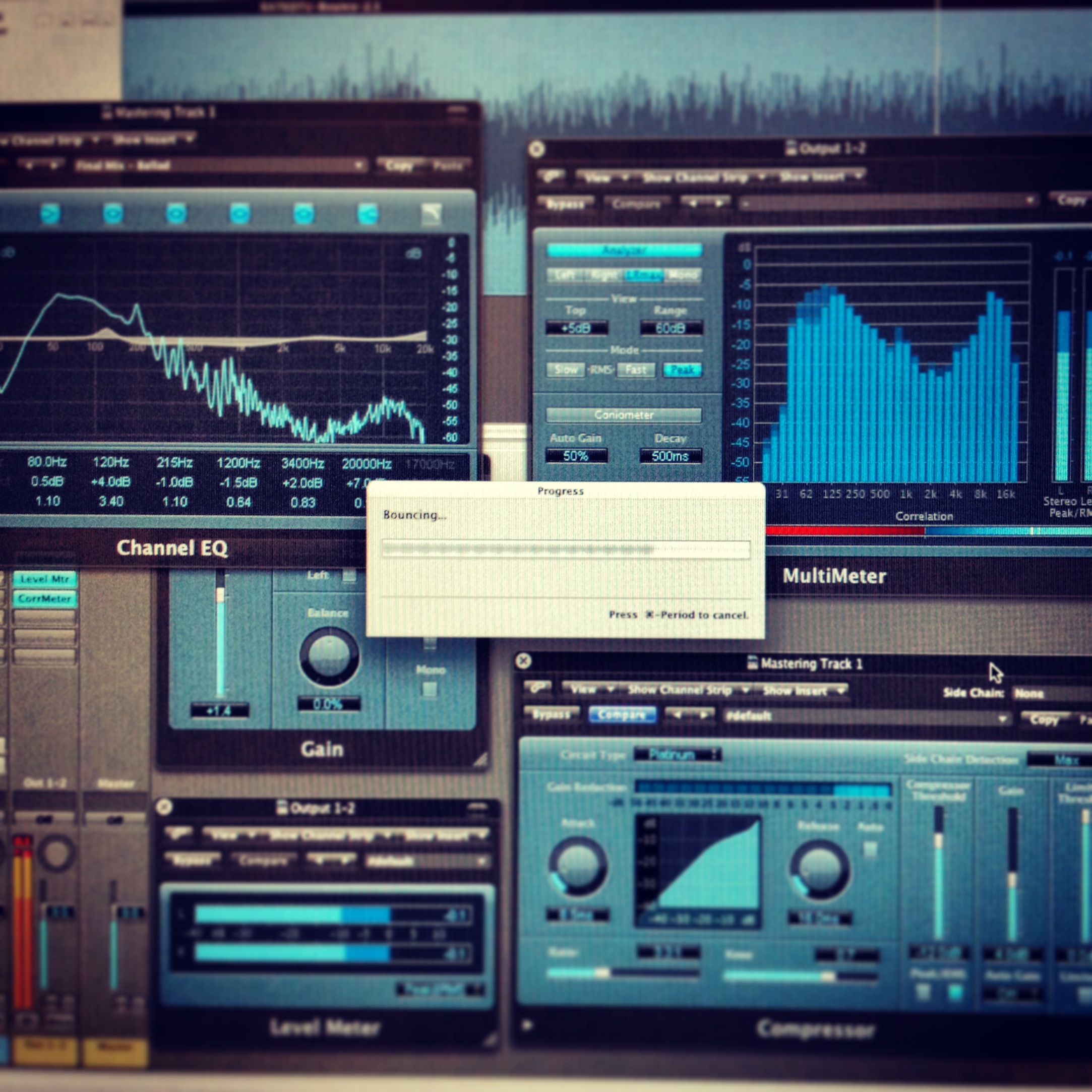Screen dimensions: 1092x1092
Task: Click the Compressor Attack knob
Action: 578,866
